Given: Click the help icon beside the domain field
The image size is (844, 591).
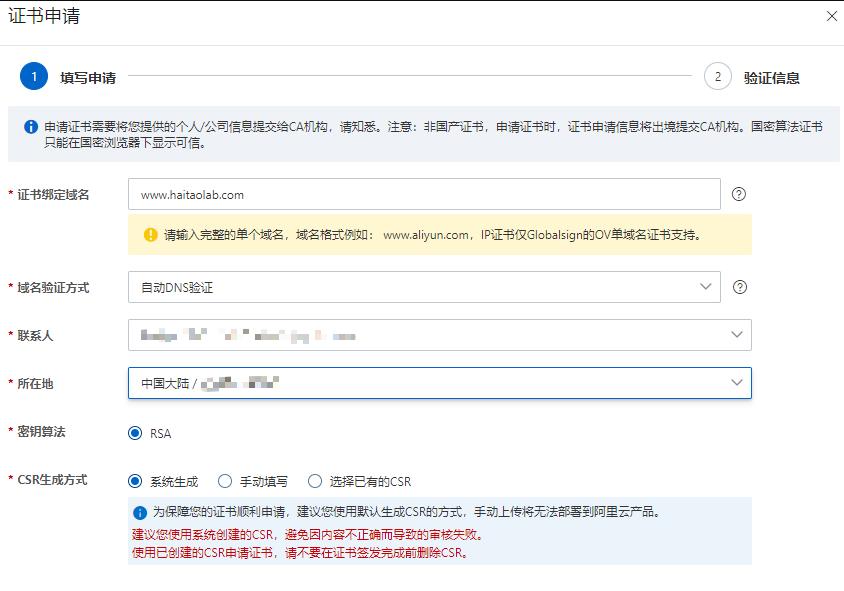Looking at the screenshot, I should pyautogui.click(x=738, y=193).
